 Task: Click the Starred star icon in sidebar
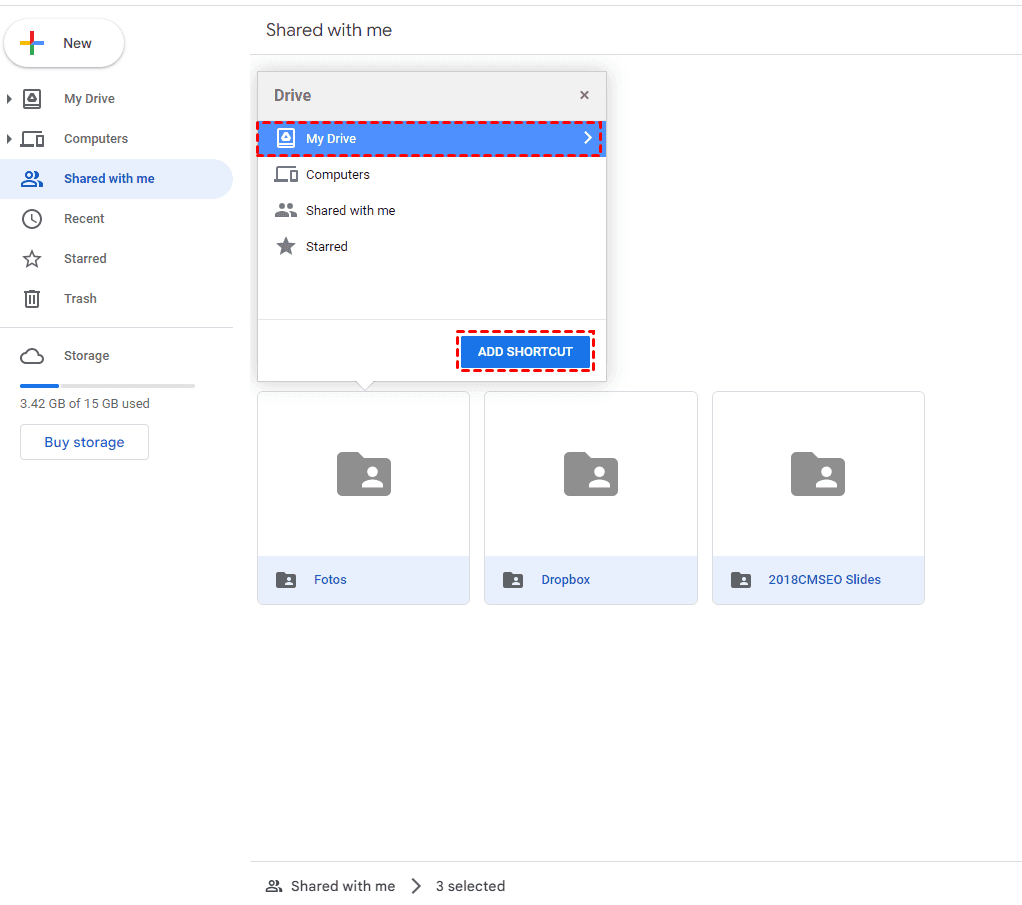coord(32,259)
